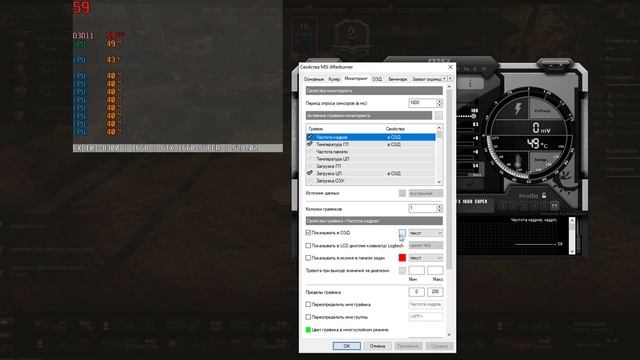Open the Кулер tab
640x360 pixels.
pos(334,79)
